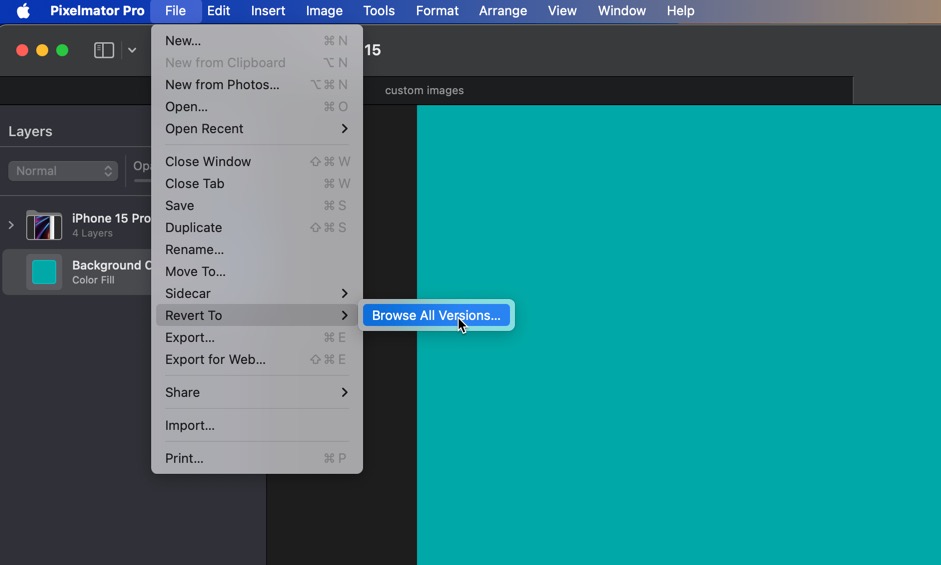
Task: Expand the iPhone 15 Pro layer group
Action: click(11, 225)
